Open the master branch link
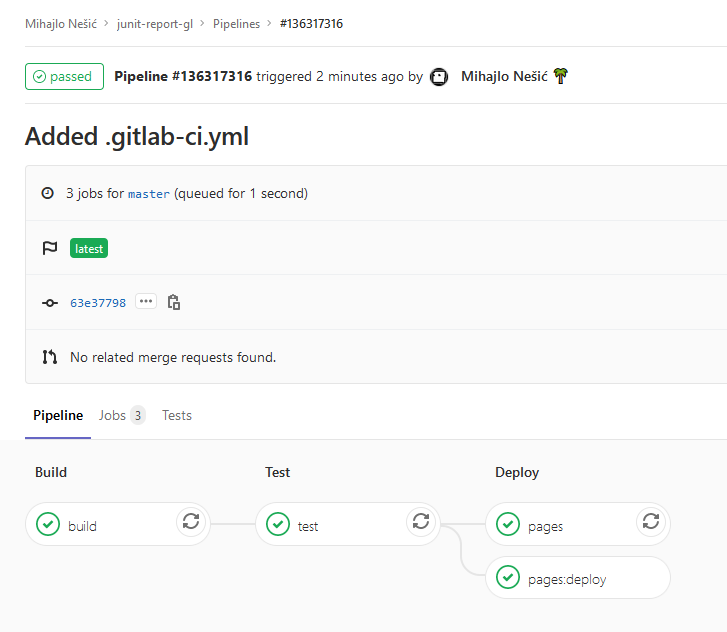Screen dimensions: 727x632 [x=149, y=194]
